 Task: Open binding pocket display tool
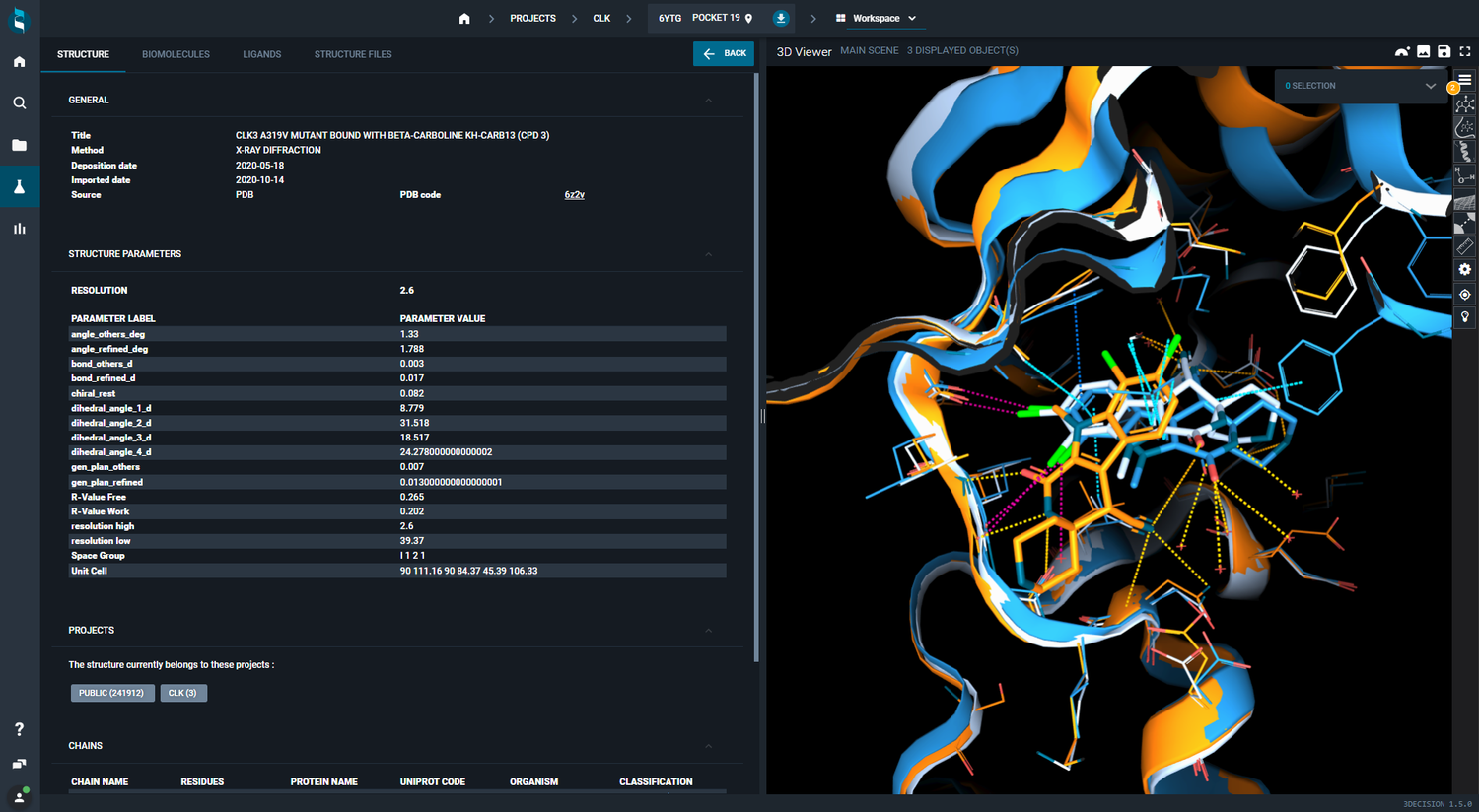pyautogui.click(x=1465, y=127)
